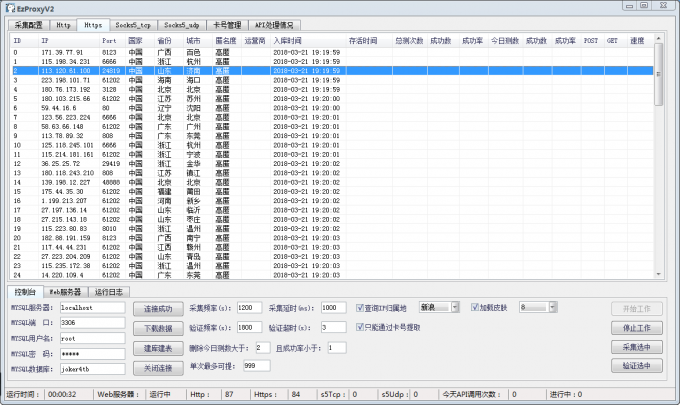Switch to the 运行日志 tab
The width and height of the screenshot is (680, 405).
click(x=109, y=292)
